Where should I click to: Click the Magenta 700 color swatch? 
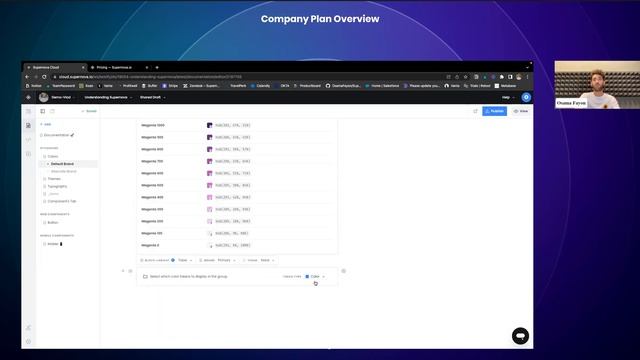pos(209,161)
